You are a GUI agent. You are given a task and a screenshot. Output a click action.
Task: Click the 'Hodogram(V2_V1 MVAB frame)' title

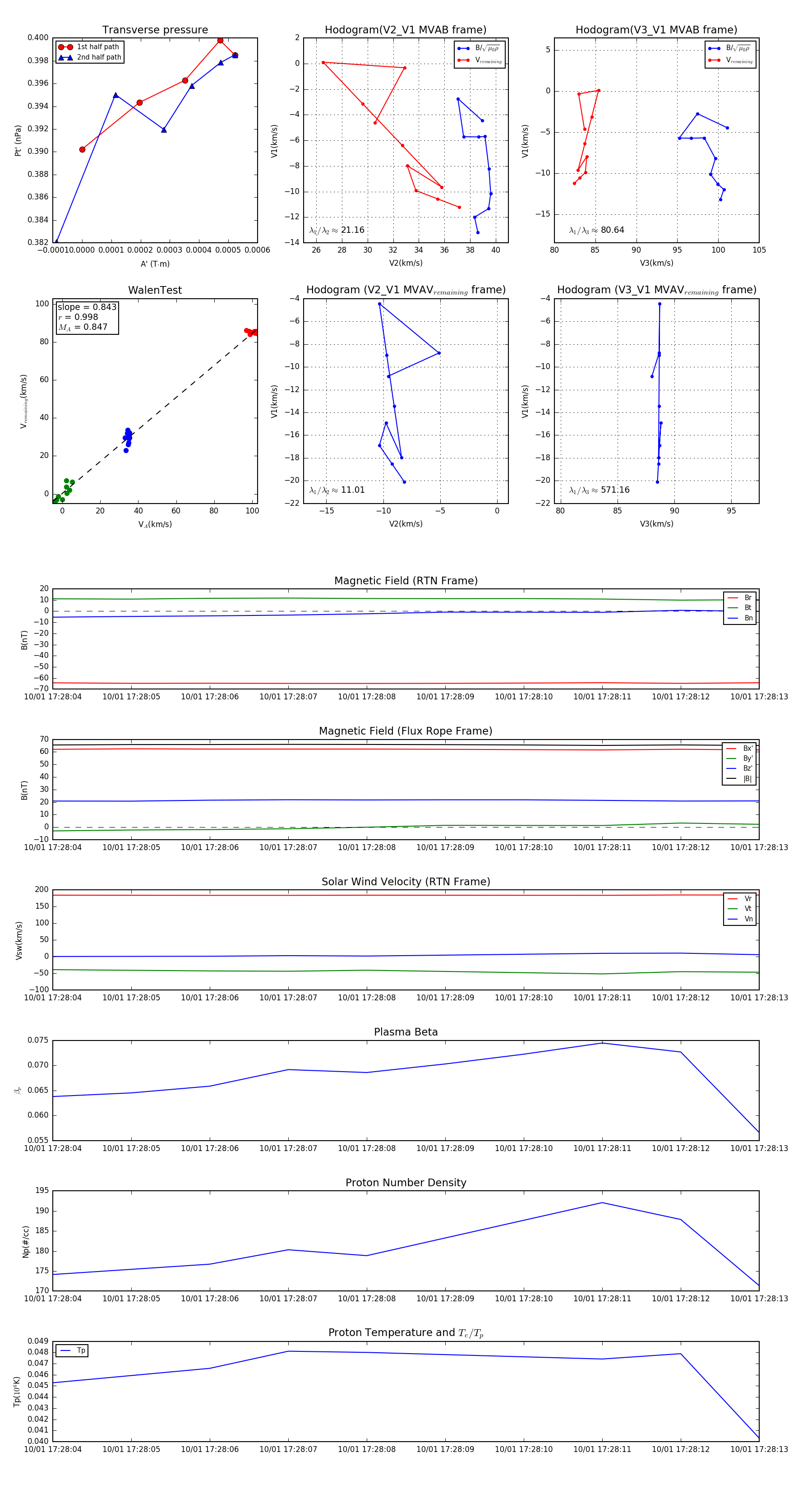point(405,30)
